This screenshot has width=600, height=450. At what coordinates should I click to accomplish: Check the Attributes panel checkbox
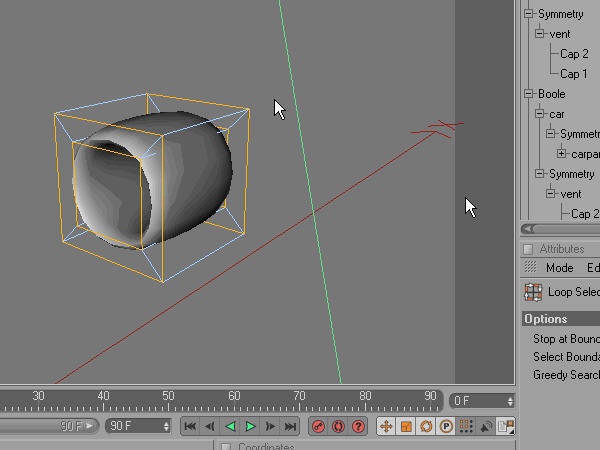click(x=528, y=249)
